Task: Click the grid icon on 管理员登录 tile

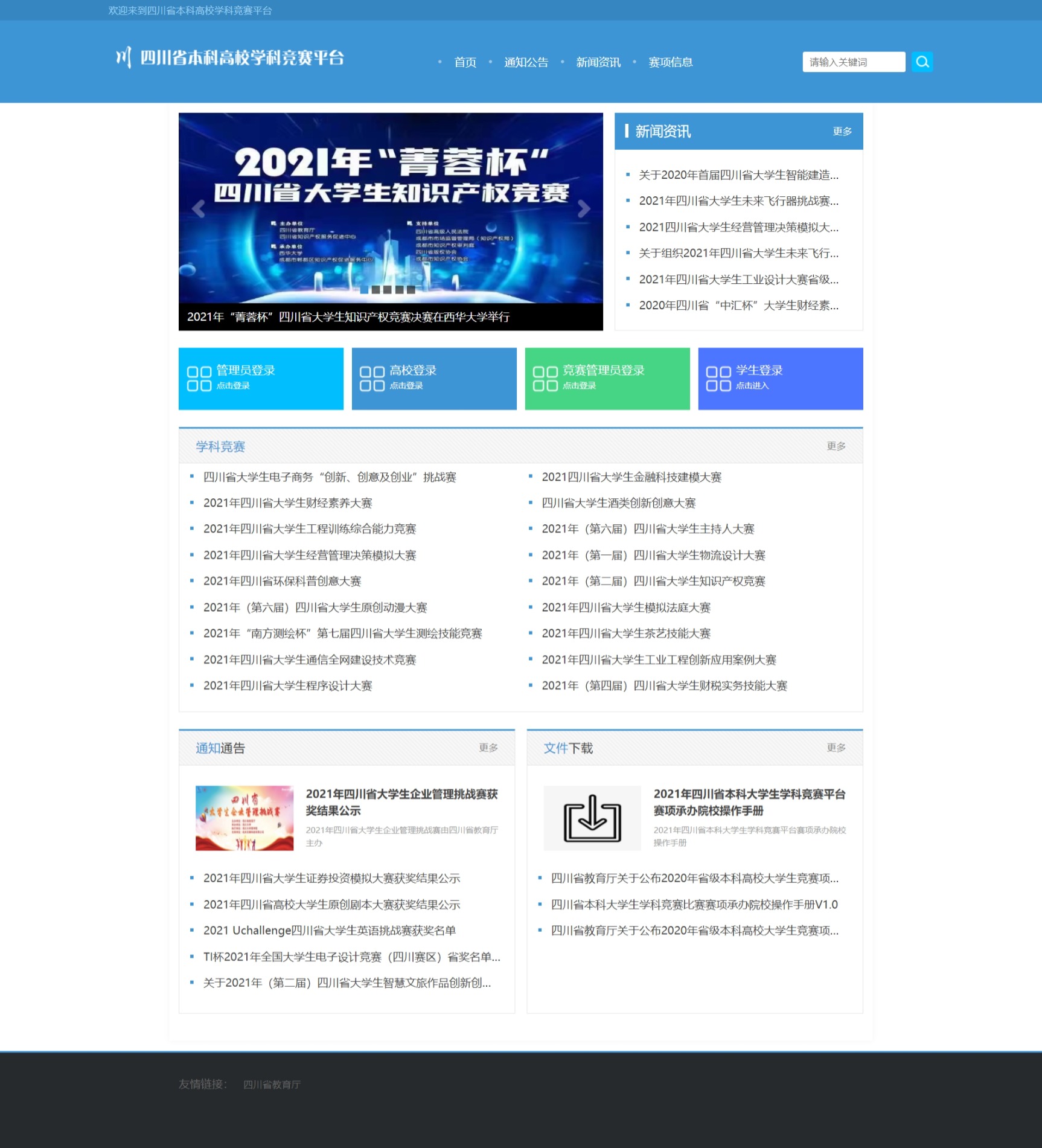Action: pos(199,379)
